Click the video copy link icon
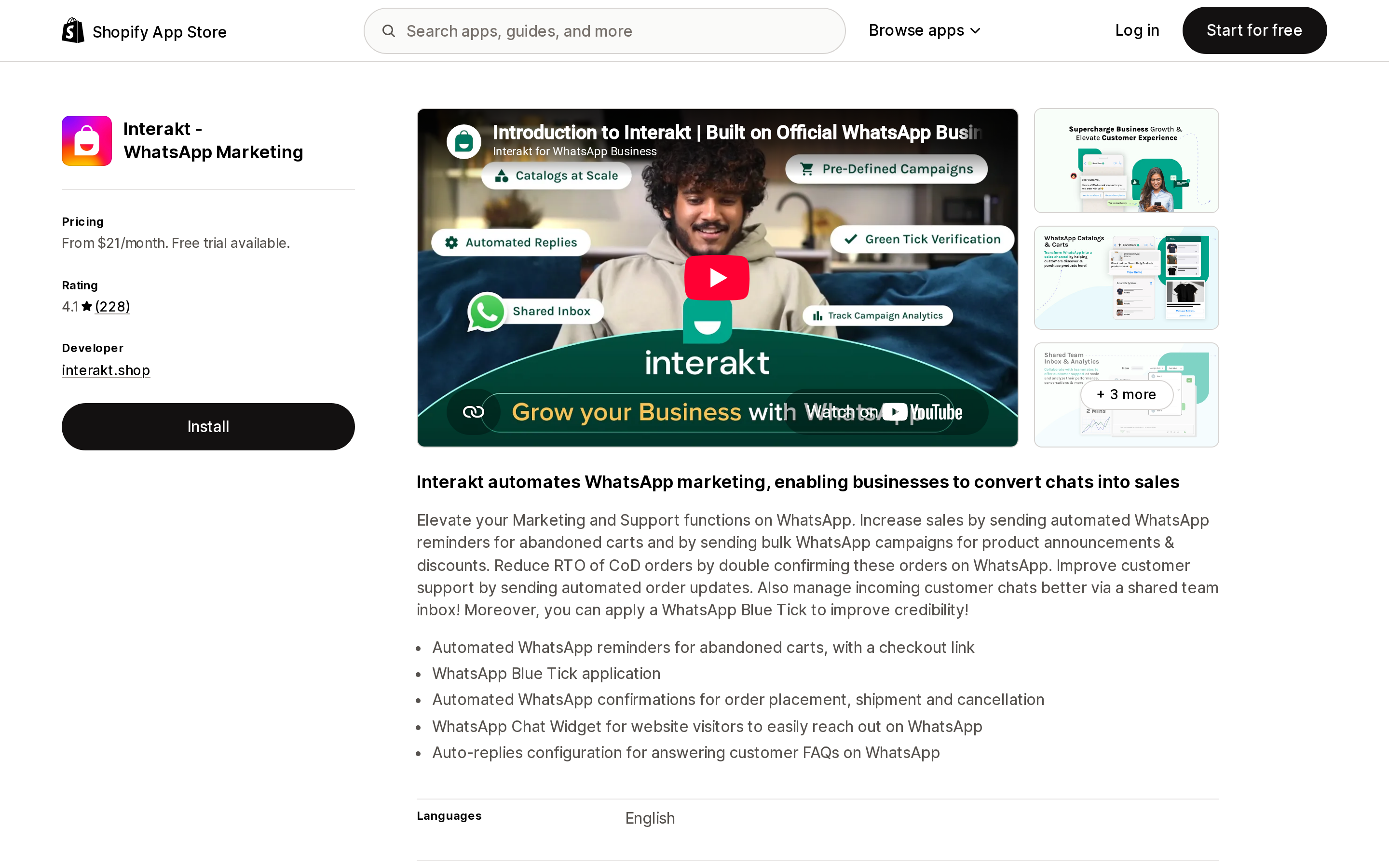Image resolution: width=1389 pixels, height=868 pixels. [474, 412]
